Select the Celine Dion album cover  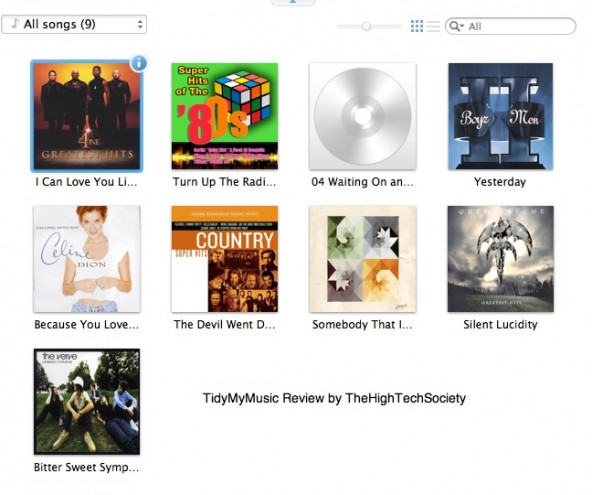(x=87, y=259)
